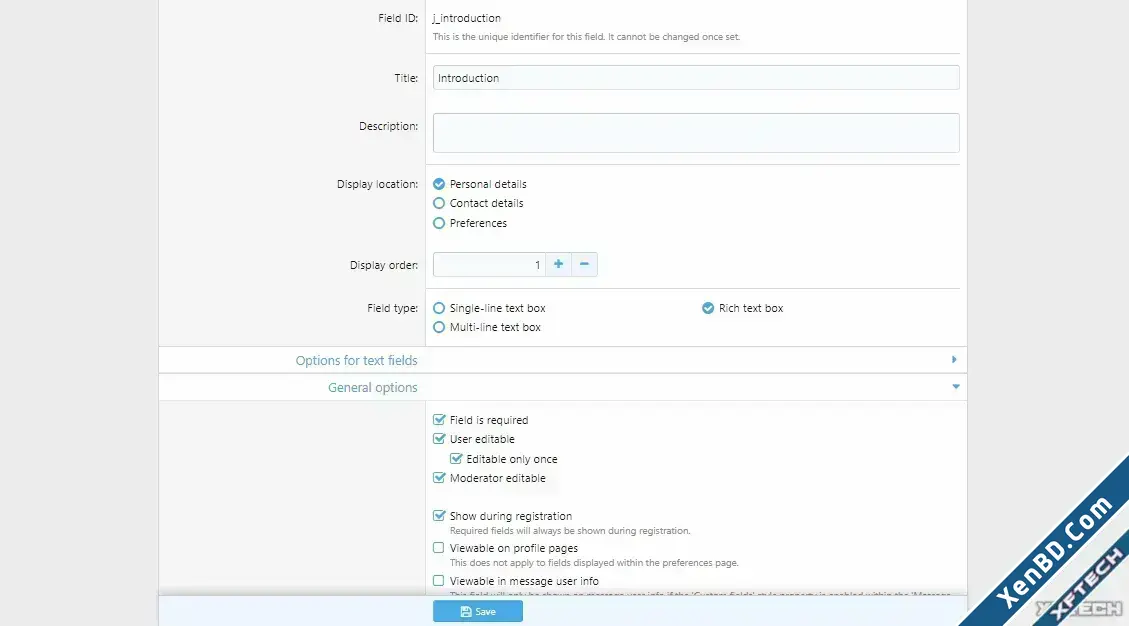The width and height of the screenshot is (1129, 626).
Task: Collapse the General options section
Action: (x=562, y=388)
